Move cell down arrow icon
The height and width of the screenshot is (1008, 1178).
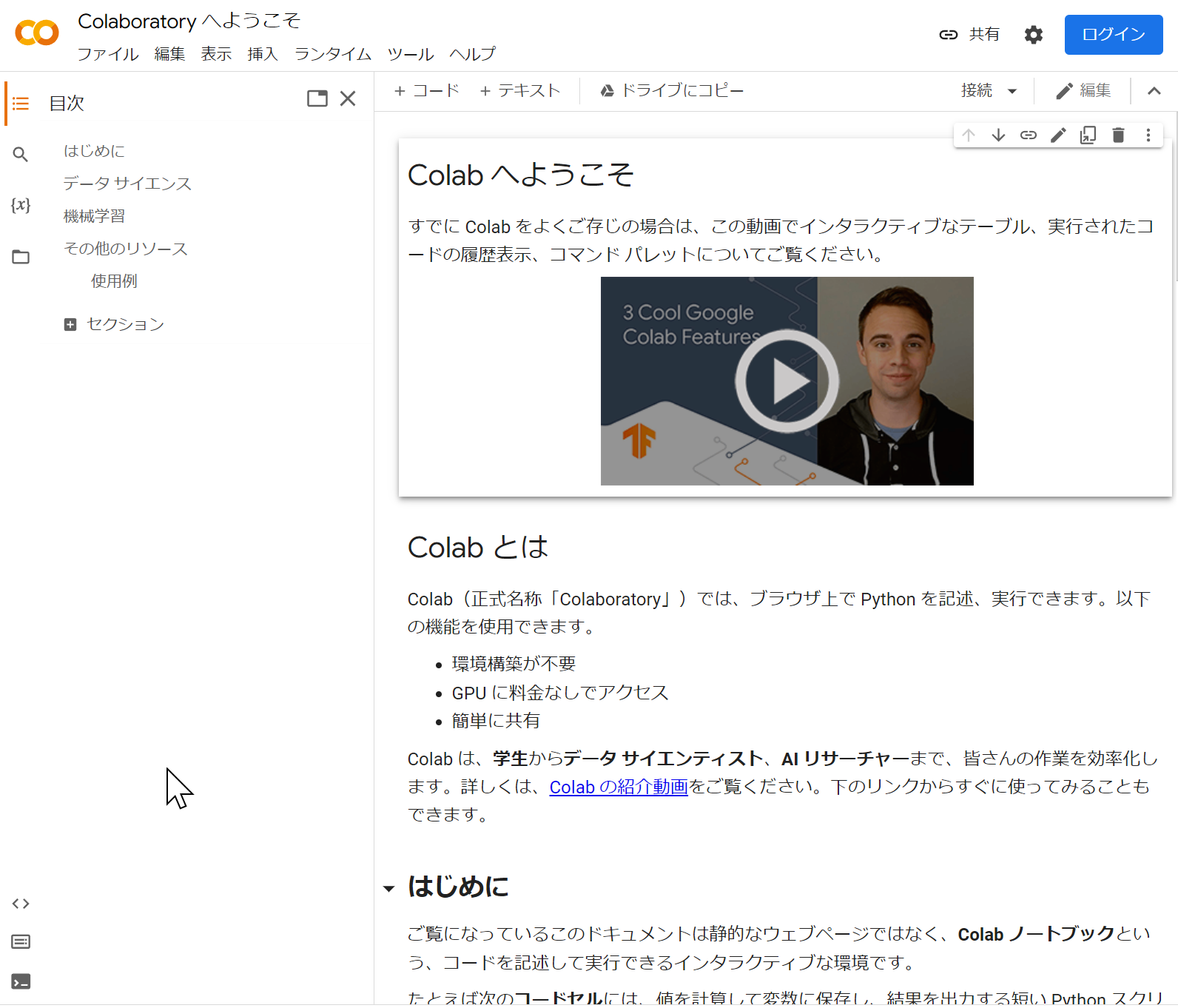998,135
